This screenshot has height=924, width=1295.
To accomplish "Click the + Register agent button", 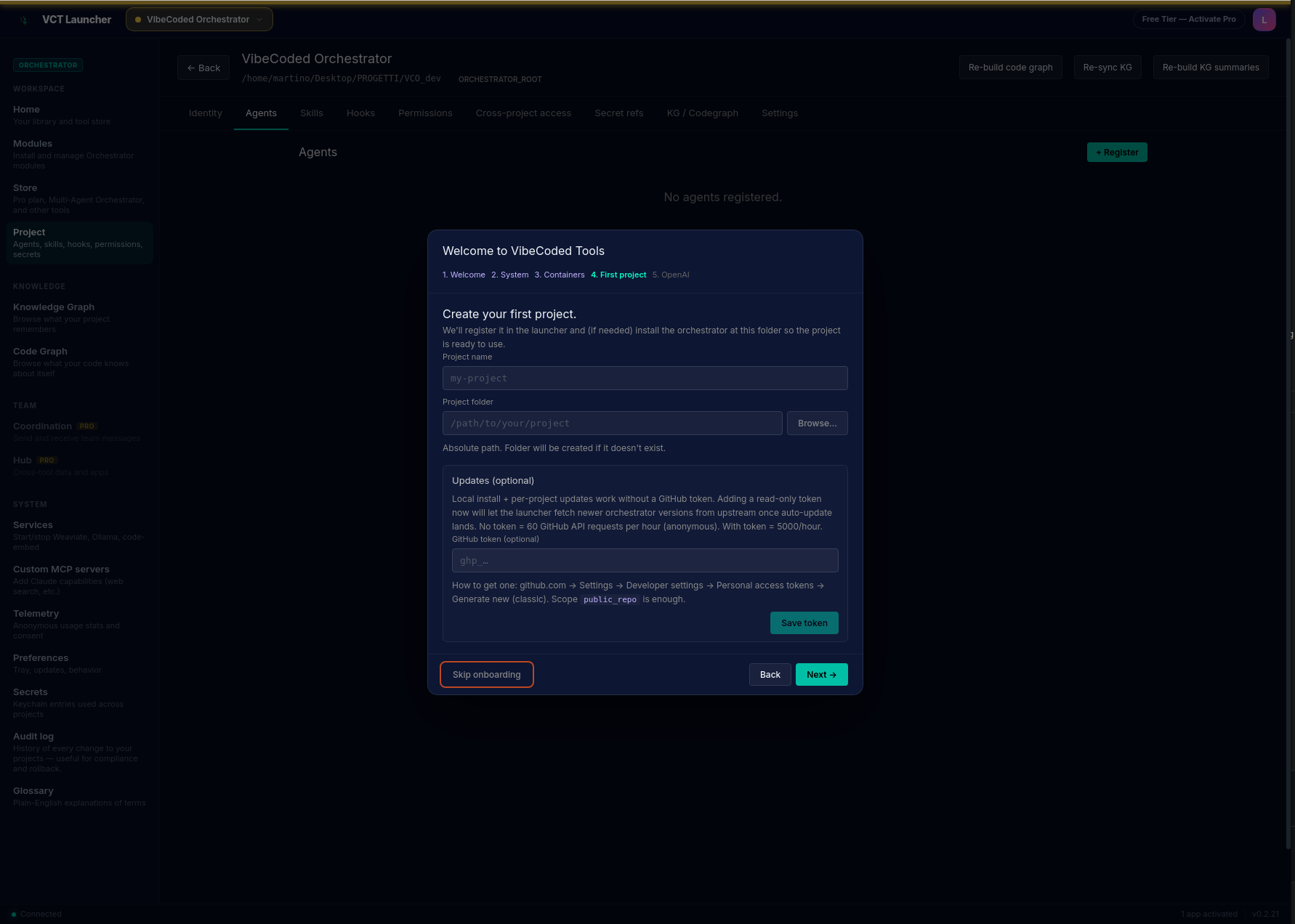I will (1117, 153).
